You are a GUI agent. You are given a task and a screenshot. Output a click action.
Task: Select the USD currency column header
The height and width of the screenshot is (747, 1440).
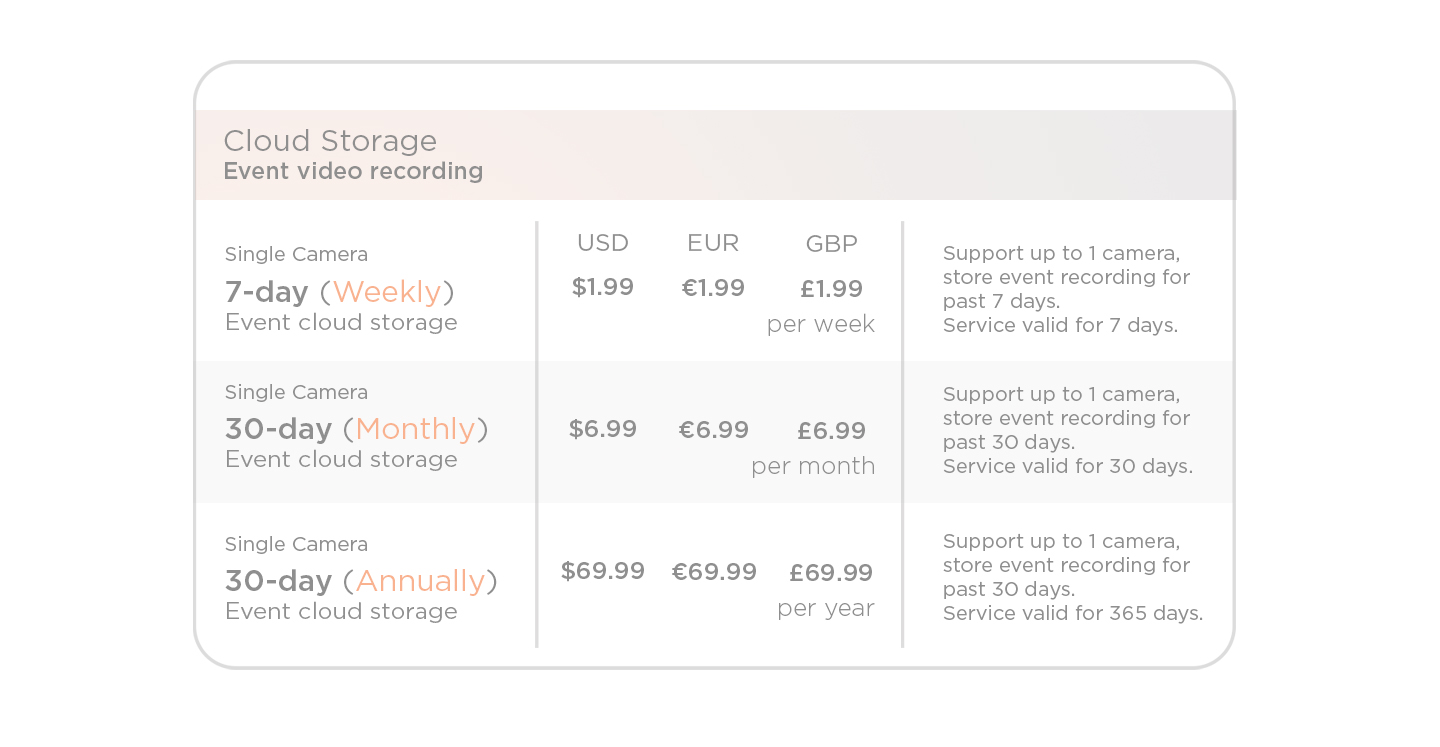pyautogui.click(x=603, y=243)
